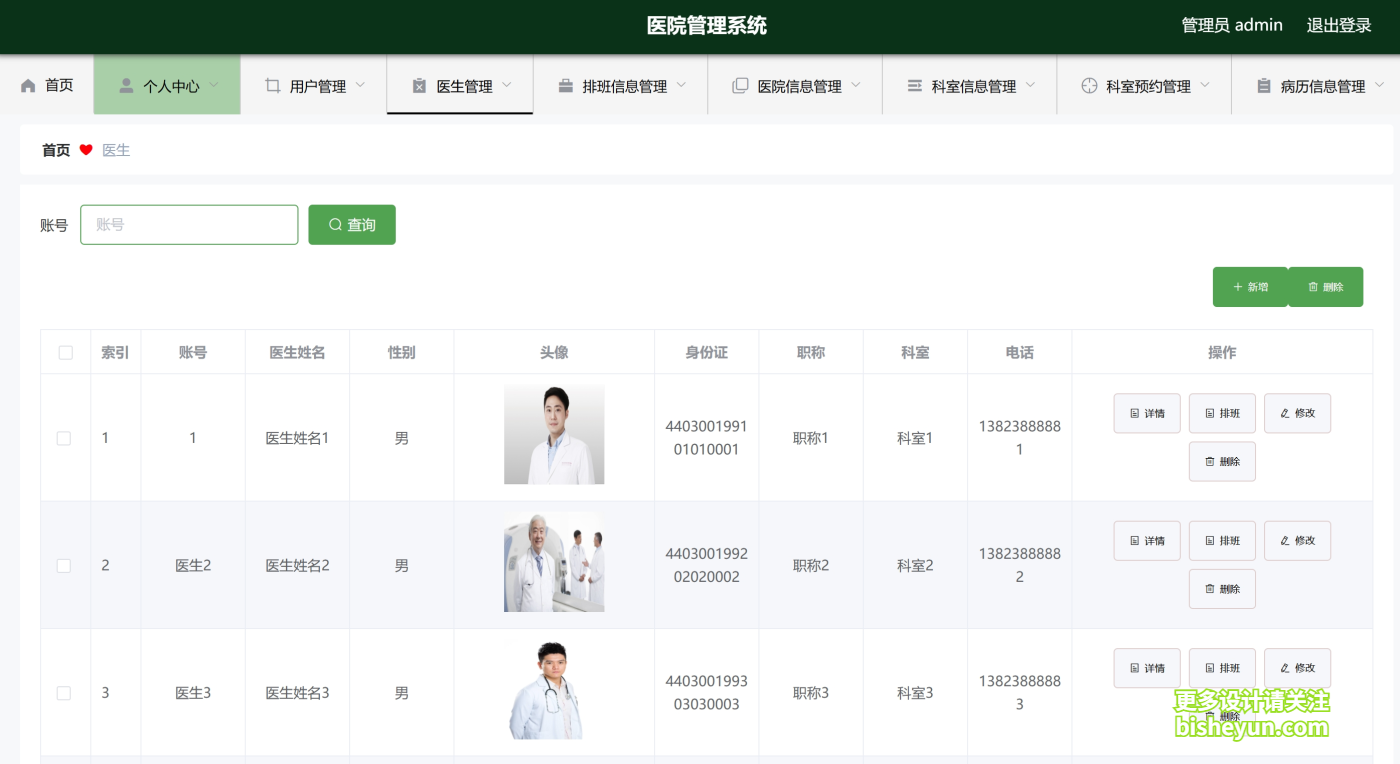Open the 排班信息管理 menu label
Viewport: 1400px width, 764px height.
point(625,87)
